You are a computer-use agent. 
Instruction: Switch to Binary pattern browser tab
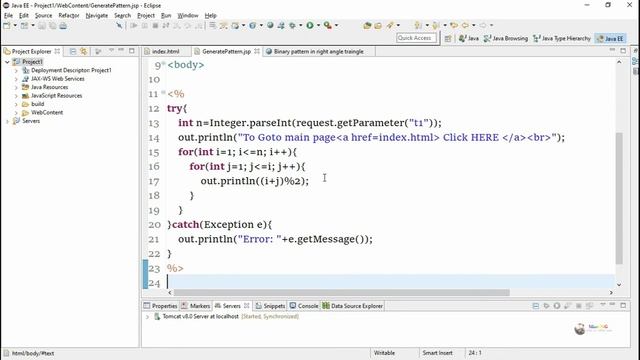pos(318,51)
